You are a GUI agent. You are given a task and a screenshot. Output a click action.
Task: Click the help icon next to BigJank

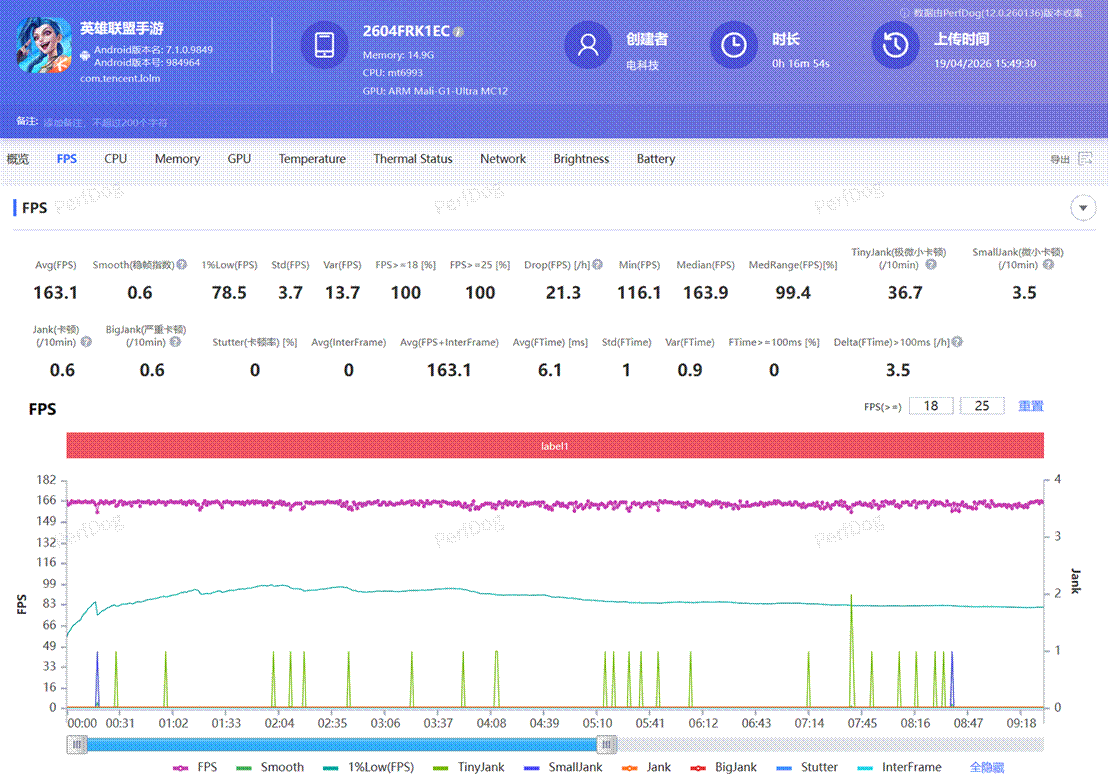[175, 342]
